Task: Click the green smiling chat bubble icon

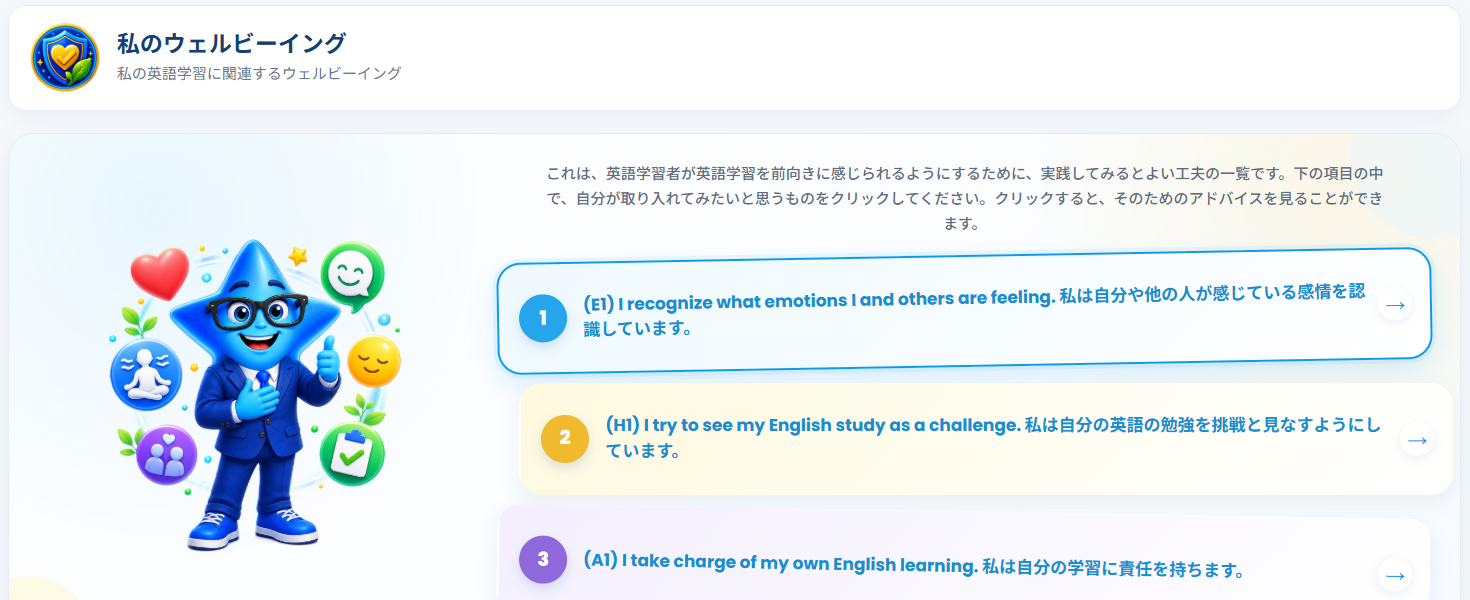Action: coord(352,272)
